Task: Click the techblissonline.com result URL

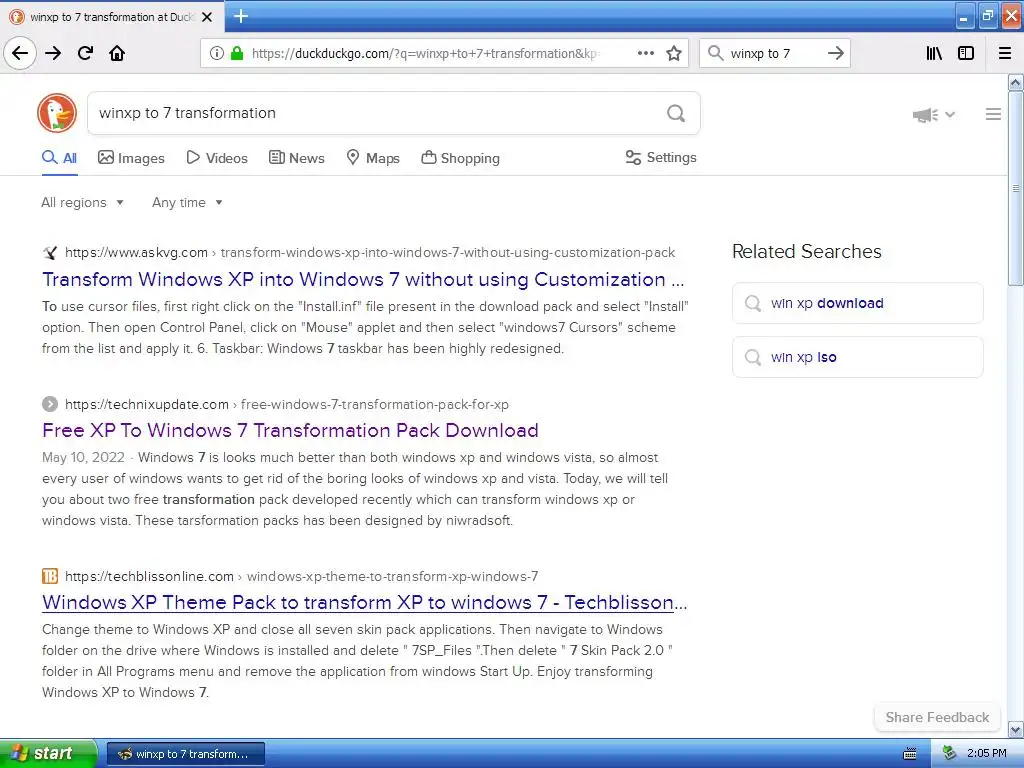Action: click(x=301, y=576)
